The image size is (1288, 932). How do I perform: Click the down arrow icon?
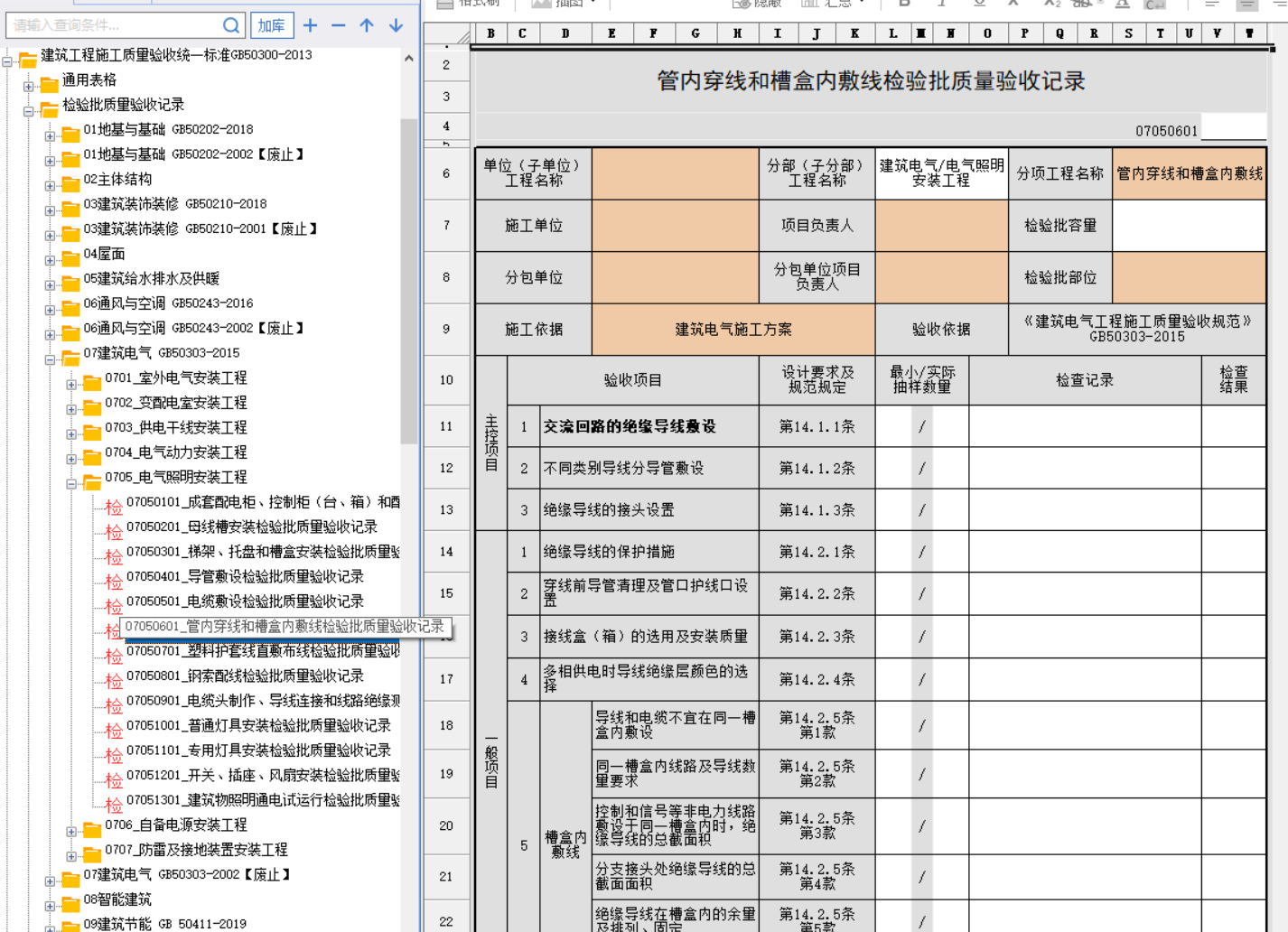(x=396, y=25)
